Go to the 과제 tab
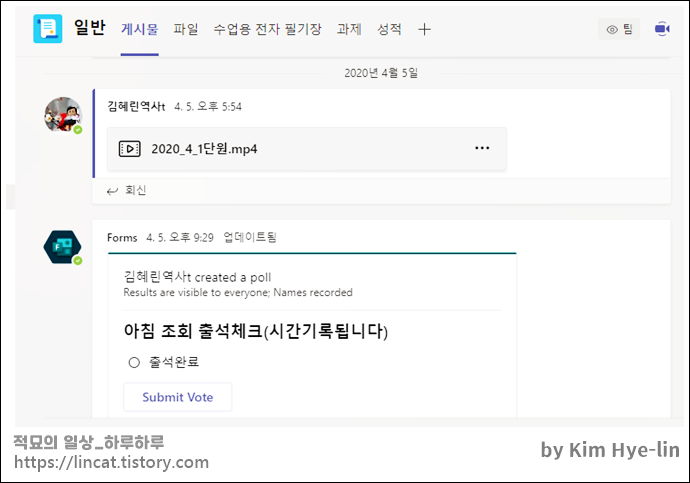 point(349,29)
